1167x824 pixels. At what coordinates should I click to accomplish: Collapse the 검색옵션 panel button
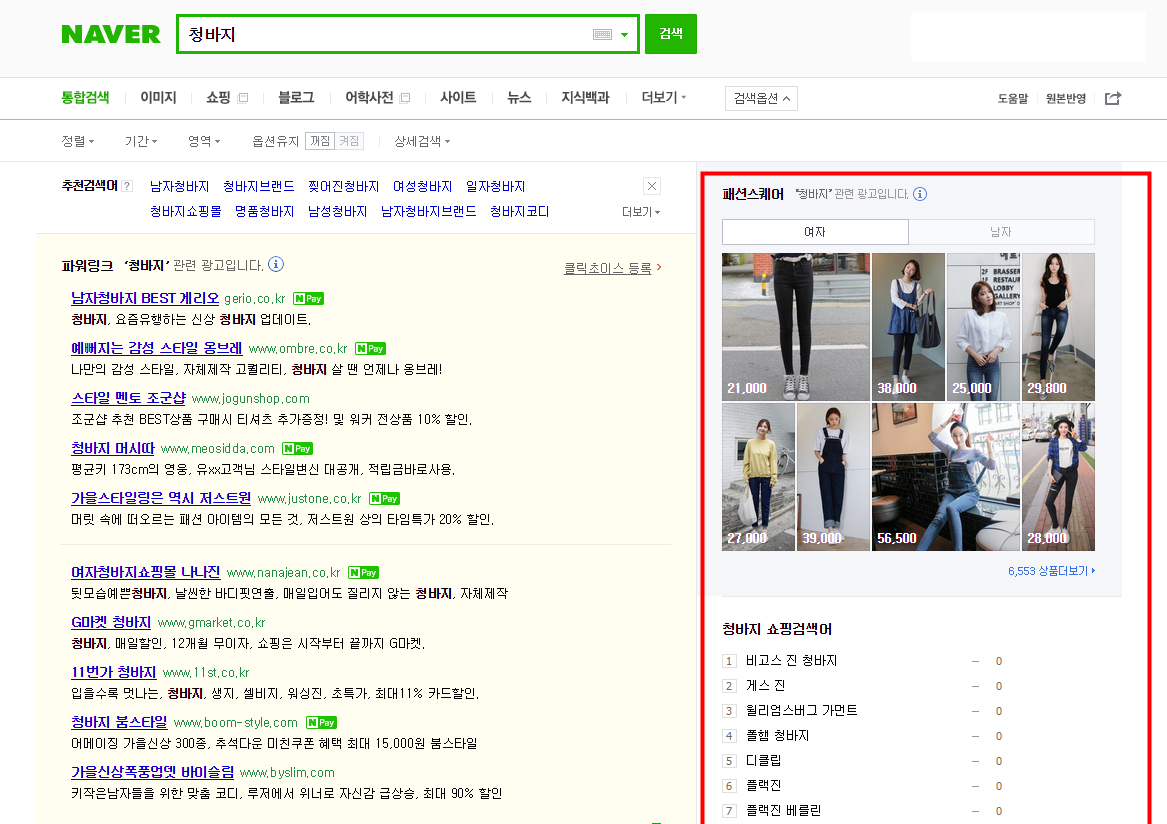761,98
